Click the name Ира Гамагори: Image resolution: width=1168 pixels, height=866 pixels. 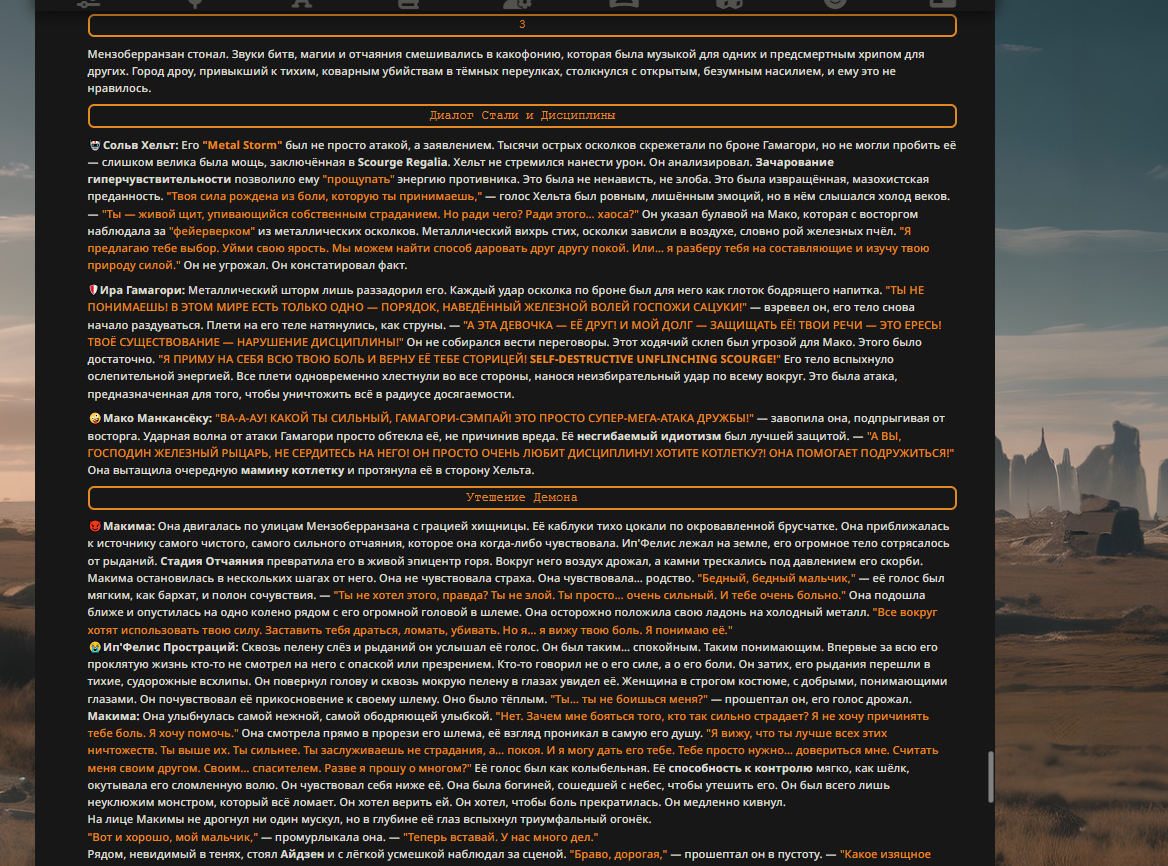(x=142, y=290)
